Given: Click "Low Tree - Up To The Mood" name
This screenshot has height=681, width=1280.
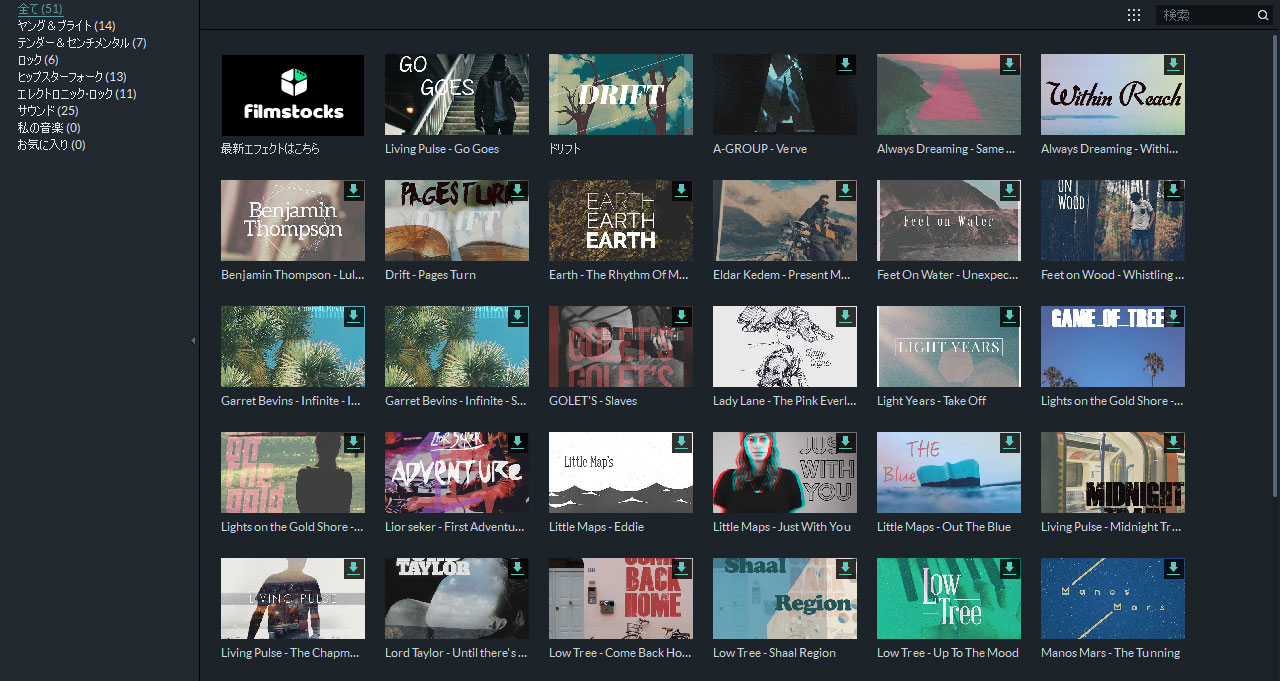Looking at the screenshot, I should pos(948,653).
